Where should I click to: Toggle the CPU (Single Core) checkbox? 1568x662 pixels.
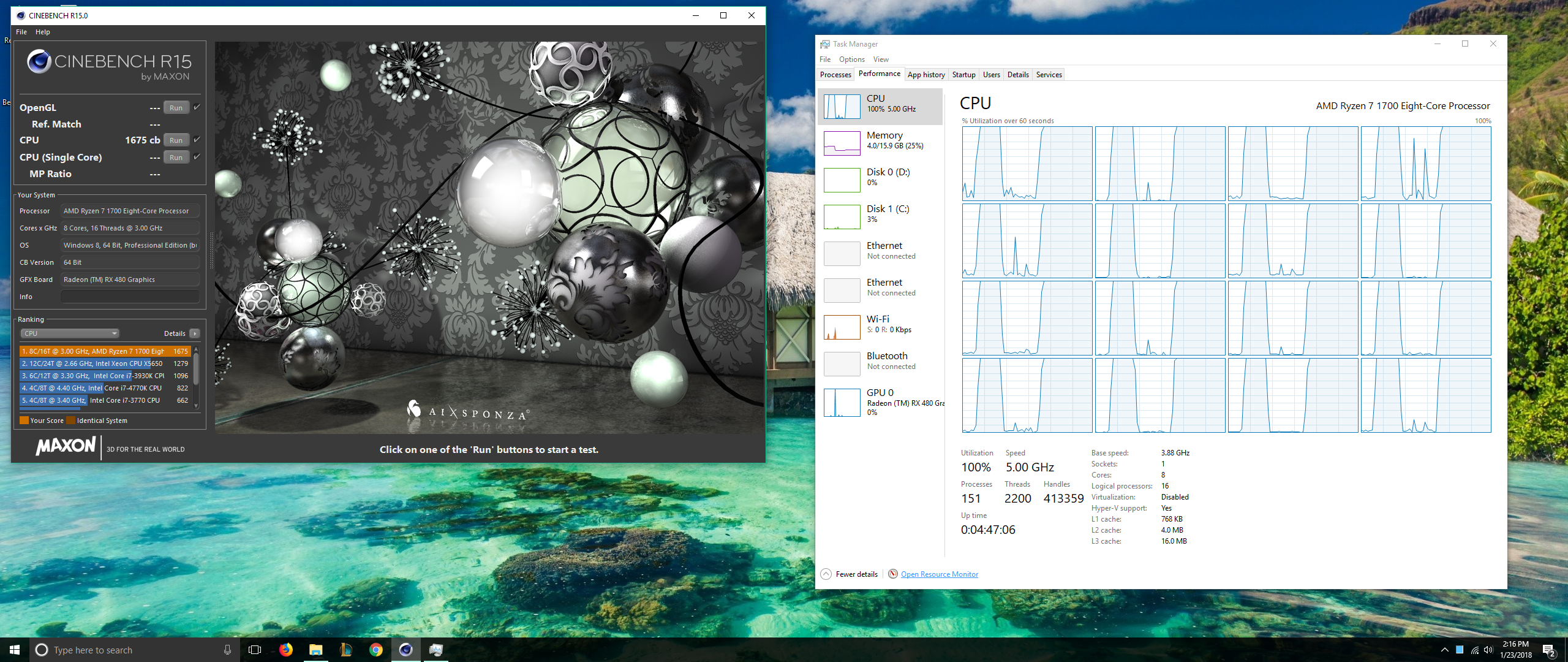[197, 157]
